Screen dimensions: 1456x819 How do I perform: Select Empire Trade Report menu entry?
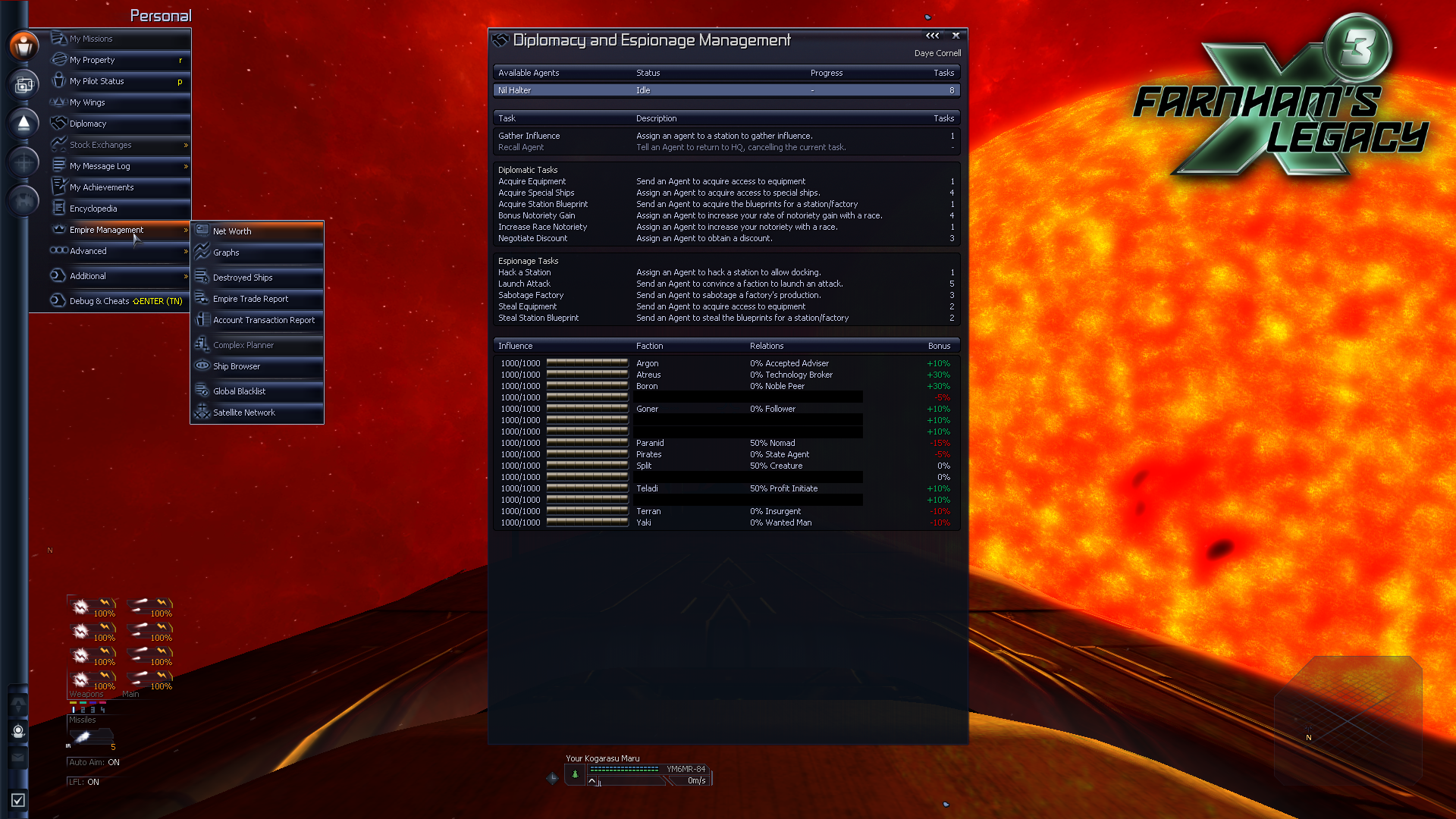tap(250, 299)
